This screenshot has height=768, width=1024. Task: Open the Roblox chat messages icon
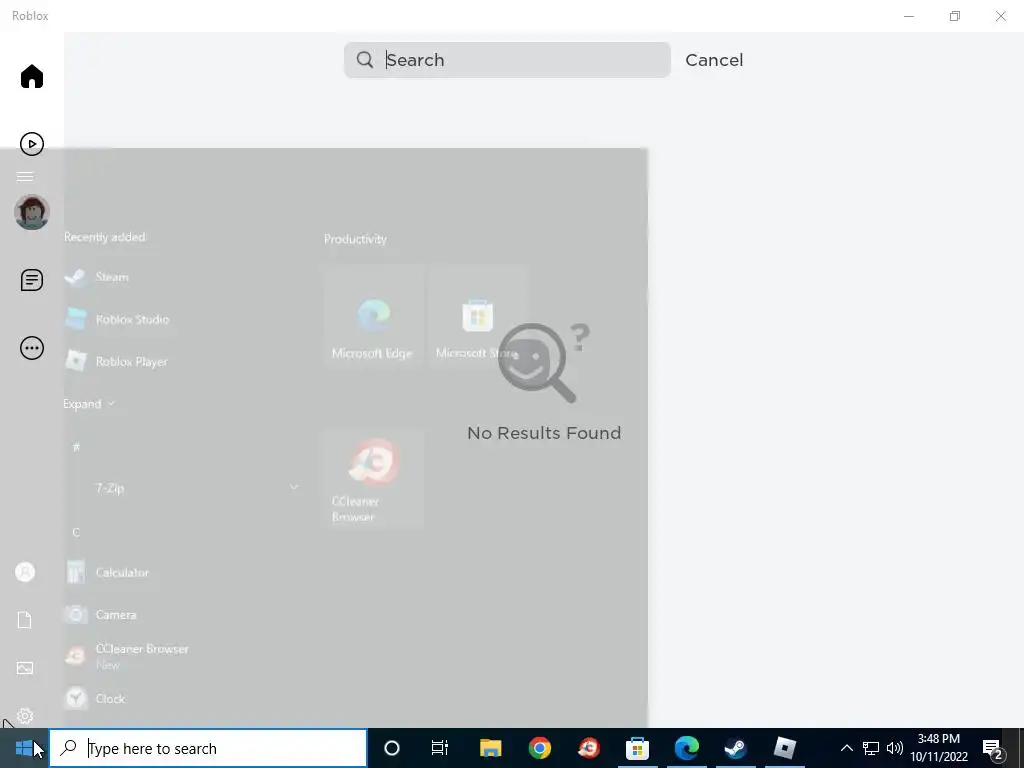31,280
